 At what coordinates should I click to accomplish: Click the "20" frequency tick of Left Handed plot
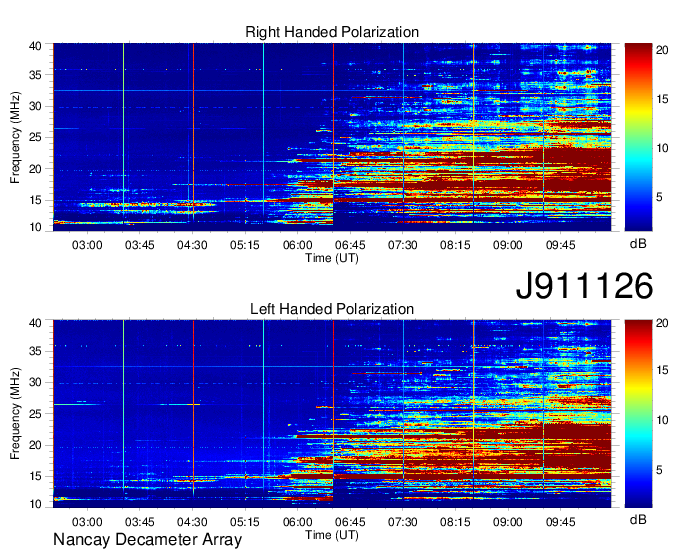coord(36,445)
